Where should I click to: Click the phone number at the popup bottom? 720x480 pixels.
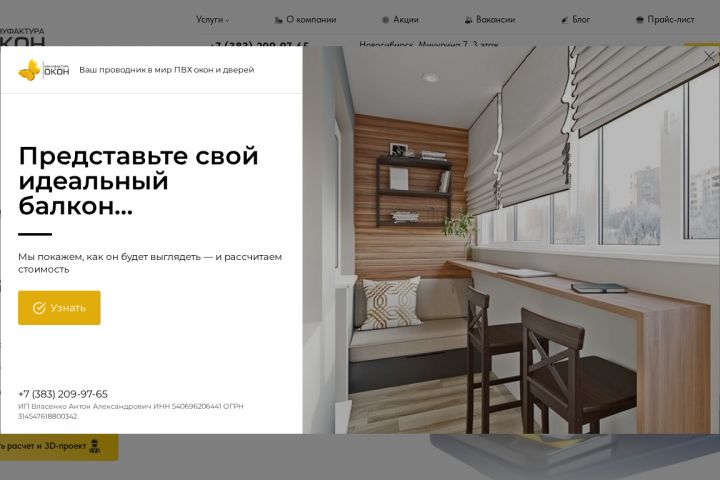(63, 394)
